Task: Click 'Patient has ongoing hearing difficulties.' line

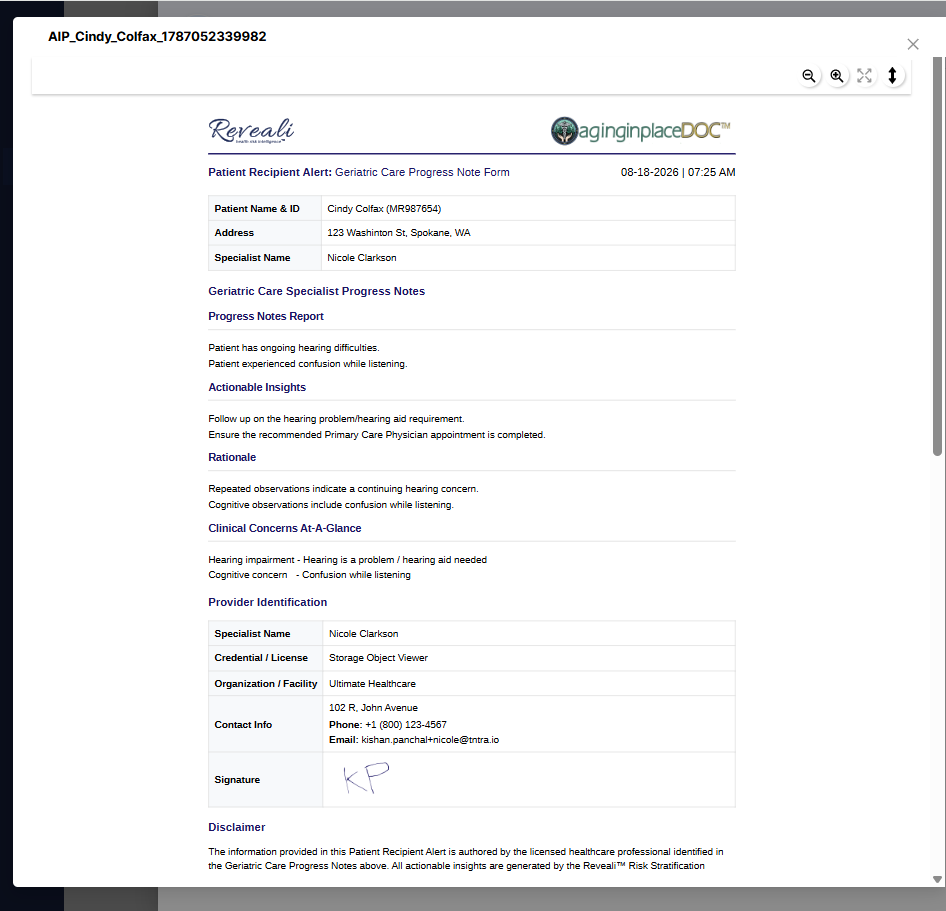Action: (294, 348)
